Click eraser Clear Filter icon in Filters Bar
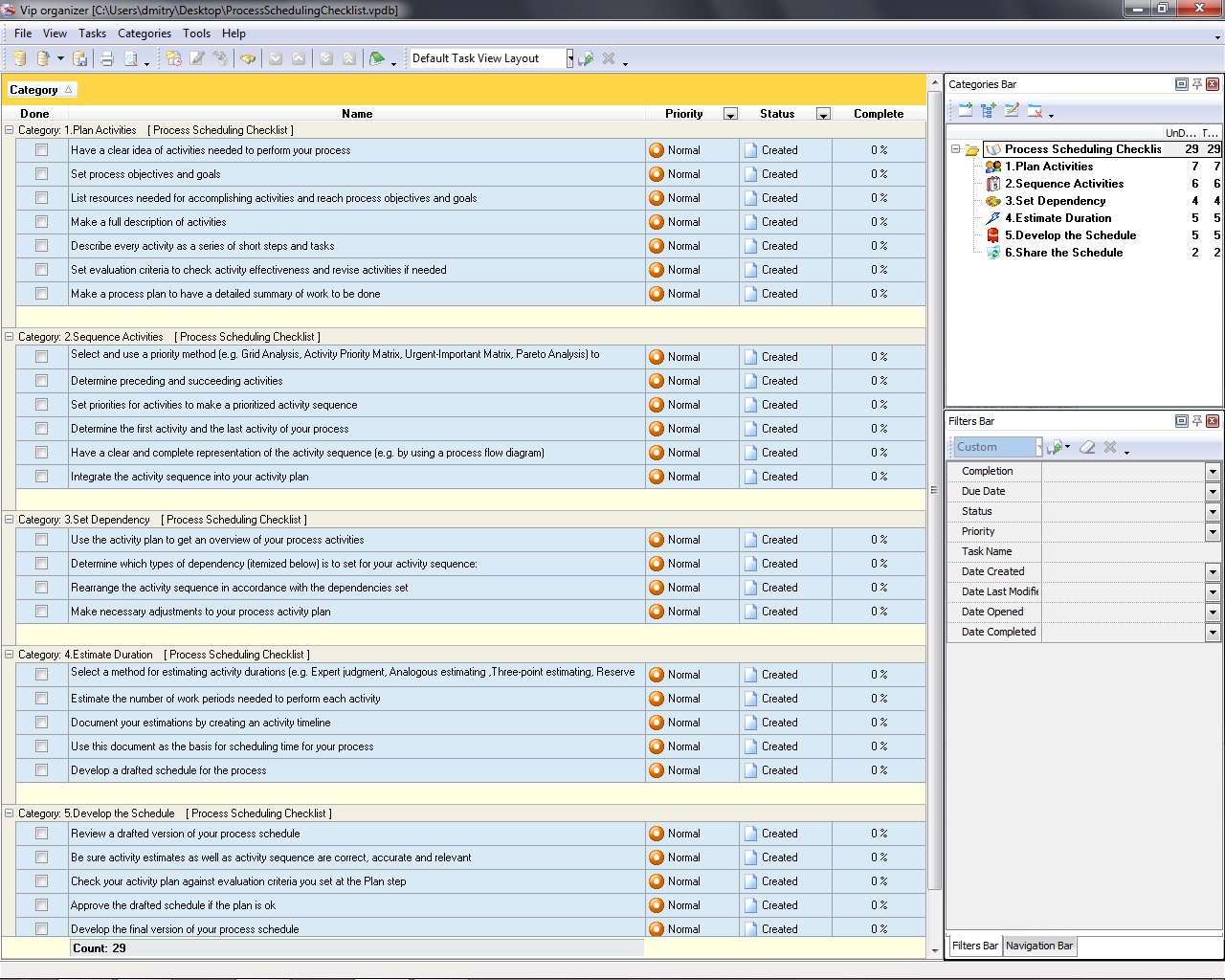The height and width of the screenshot is (980, 1225). (x=1087, y=447)
